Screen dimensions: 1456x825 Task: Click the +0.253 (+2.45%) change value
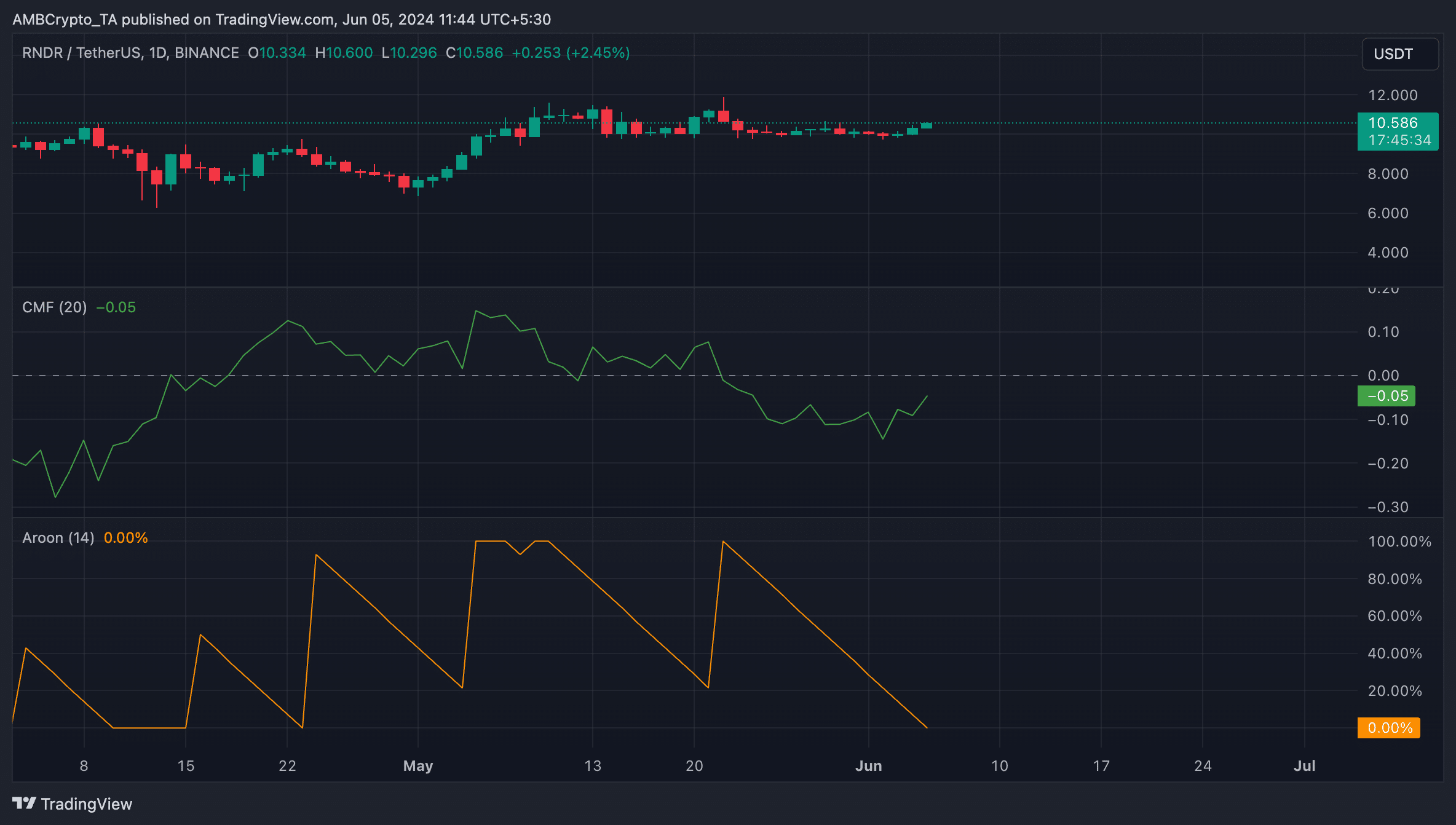[x=571, y=53]
